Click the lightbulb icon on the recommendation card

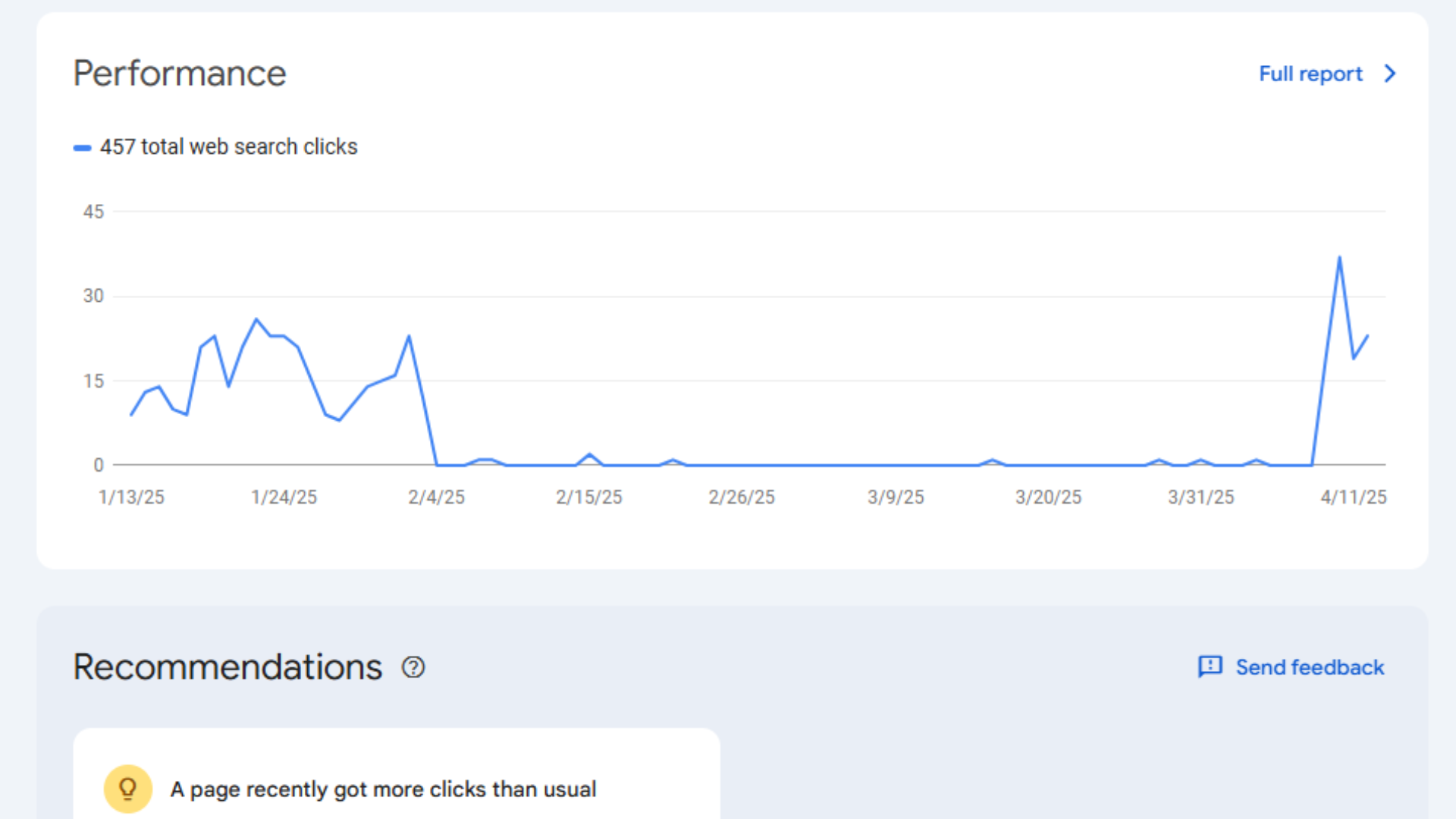pos(127,788)
